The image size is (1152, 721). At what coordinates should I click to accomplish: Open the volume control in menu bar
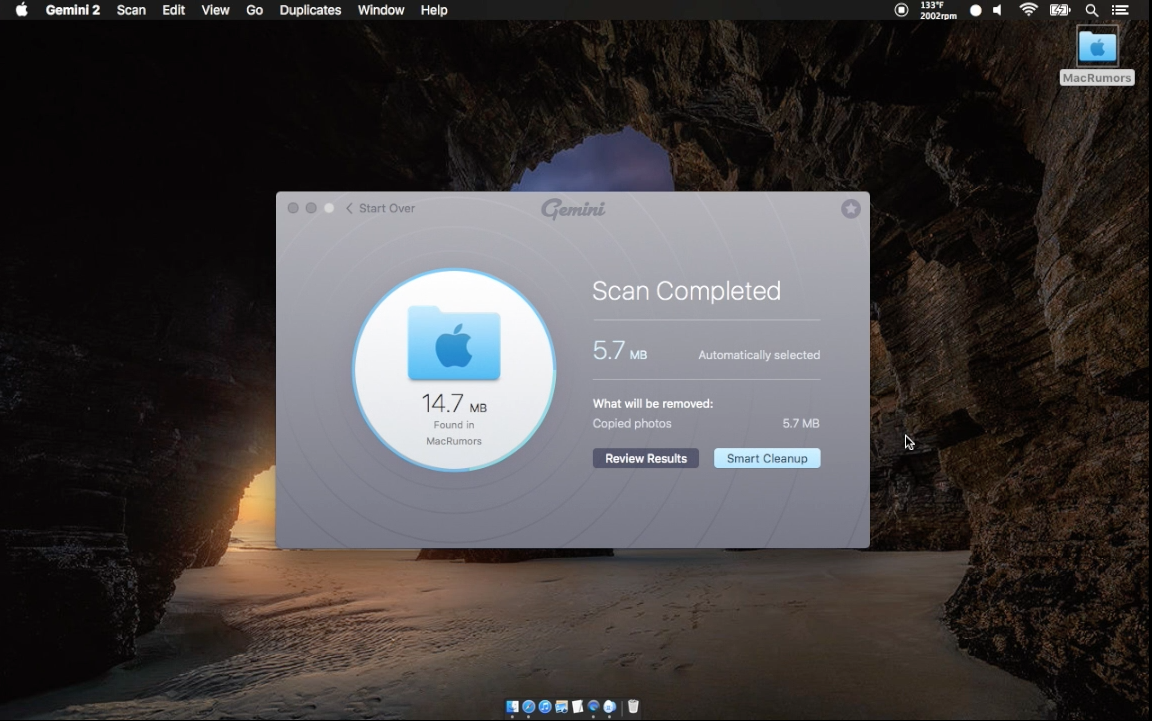(x=997, y=10)
